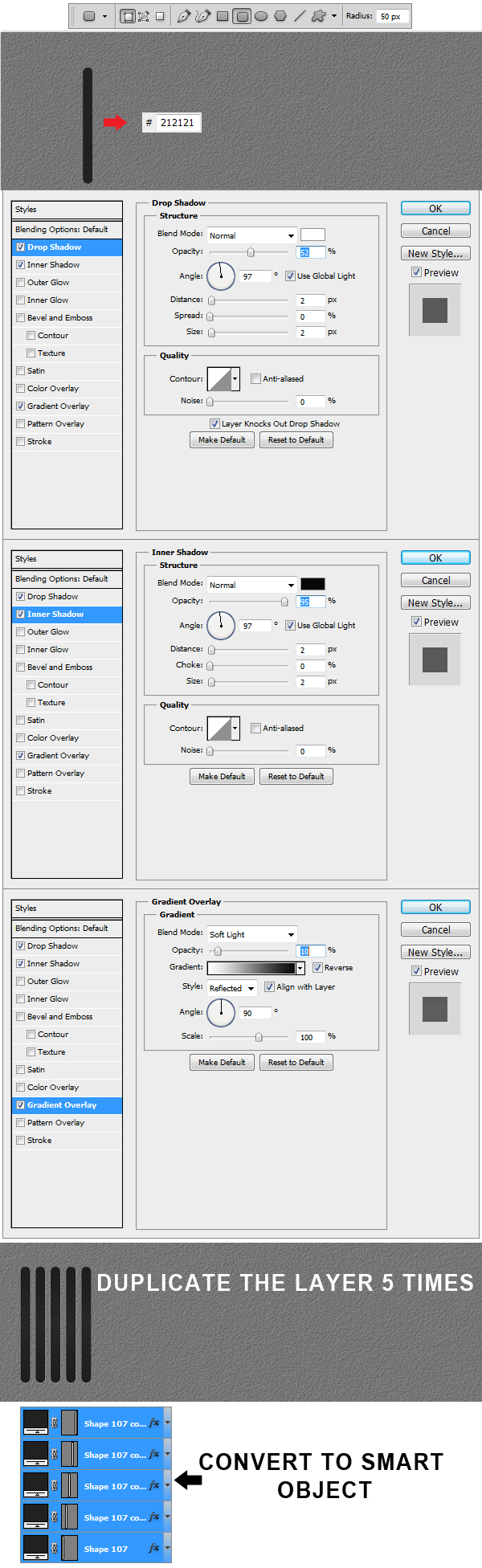The height and width of the screenshot is (1568, 482).
Task: Check the Stroke box in Gradient Overlay dialog
Action: click(x=21, y=1141)
